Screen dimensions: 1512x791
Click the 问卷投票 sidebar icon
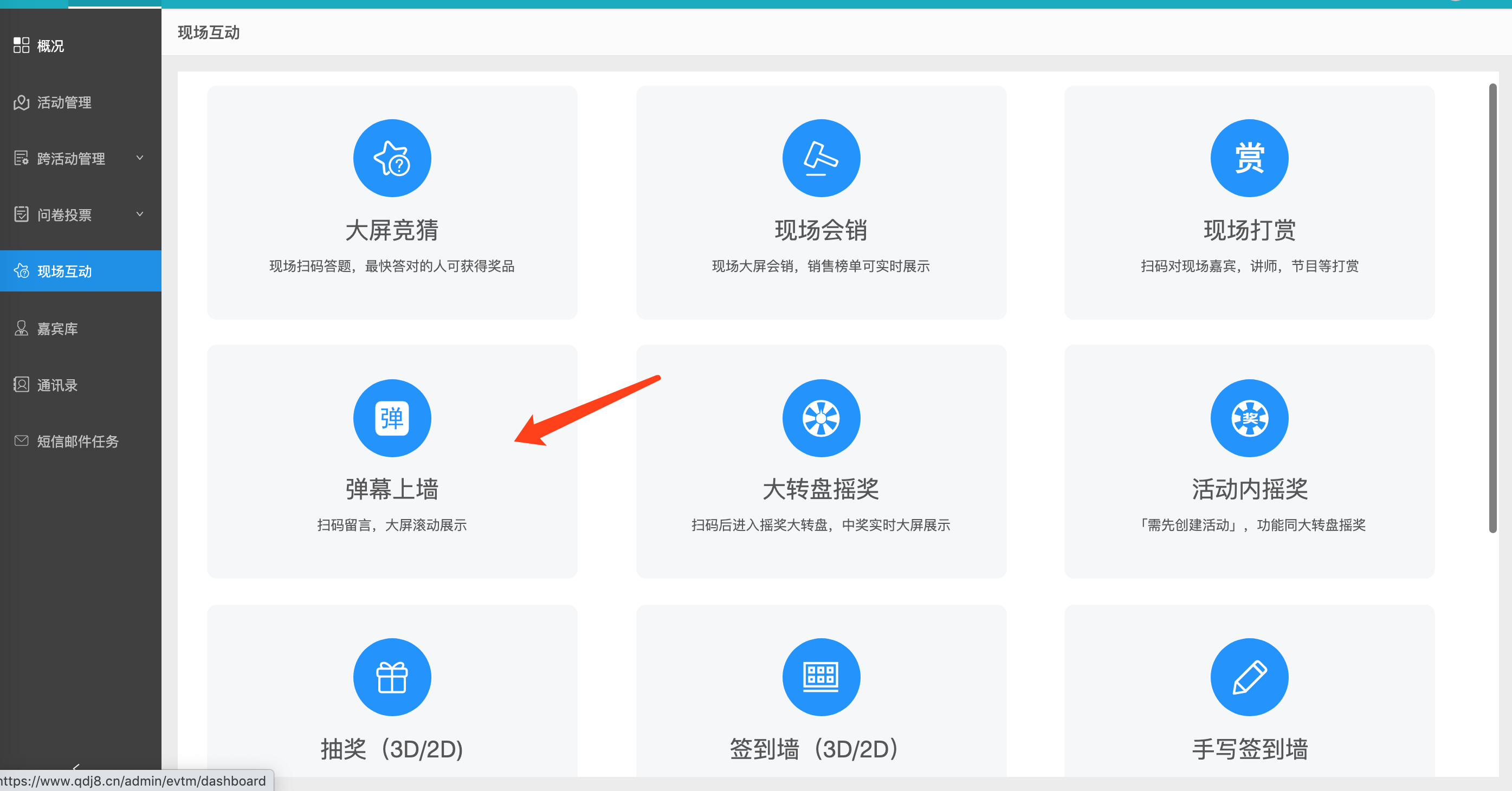[x=21, y=215]
